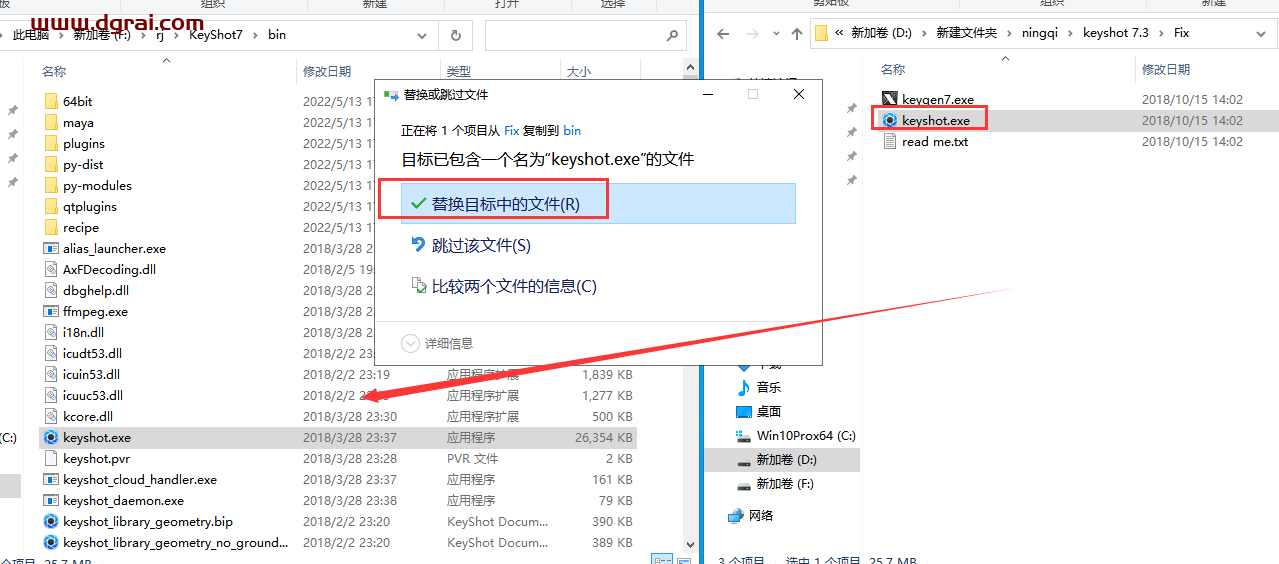The width and height of the screenshot is (1279, 564).
Task: Click the alias_launcher.exe file icon
Action: point(52,248)
